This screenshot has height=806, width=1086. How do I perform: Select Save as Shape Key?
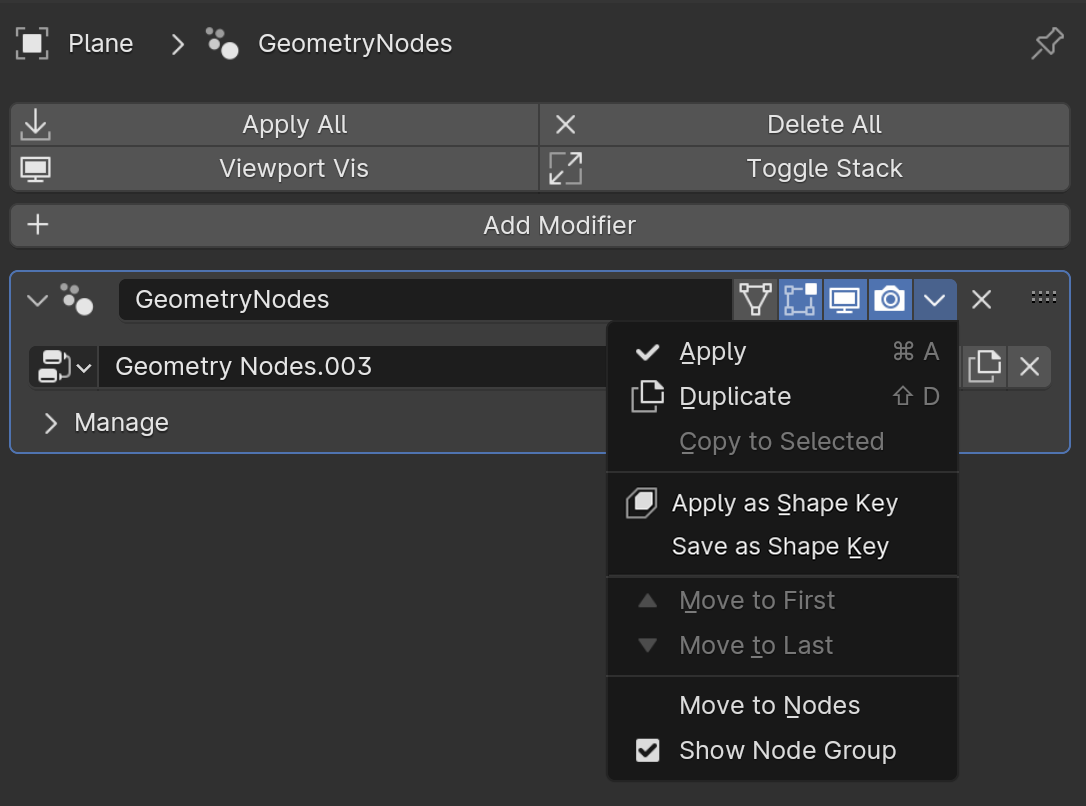pyautogui.click(x=783, y=546)
